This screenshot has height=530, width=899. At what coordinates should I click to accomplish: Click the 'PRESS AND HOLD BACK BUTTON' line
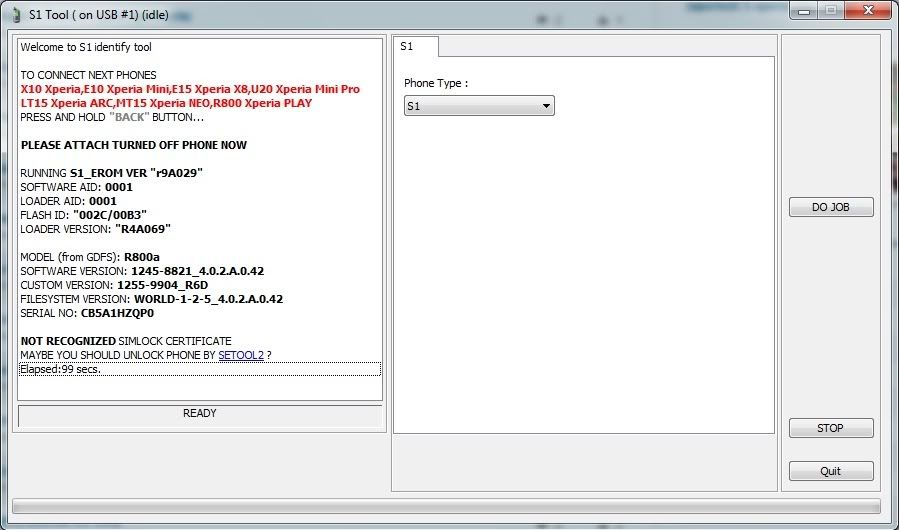(x=112, y=117)
